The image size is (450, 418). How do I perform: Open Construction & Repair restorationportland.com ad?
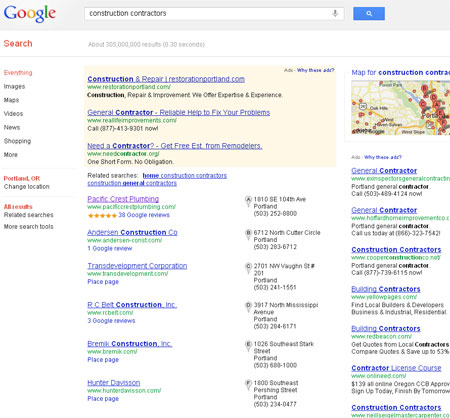tap(166, 79)
